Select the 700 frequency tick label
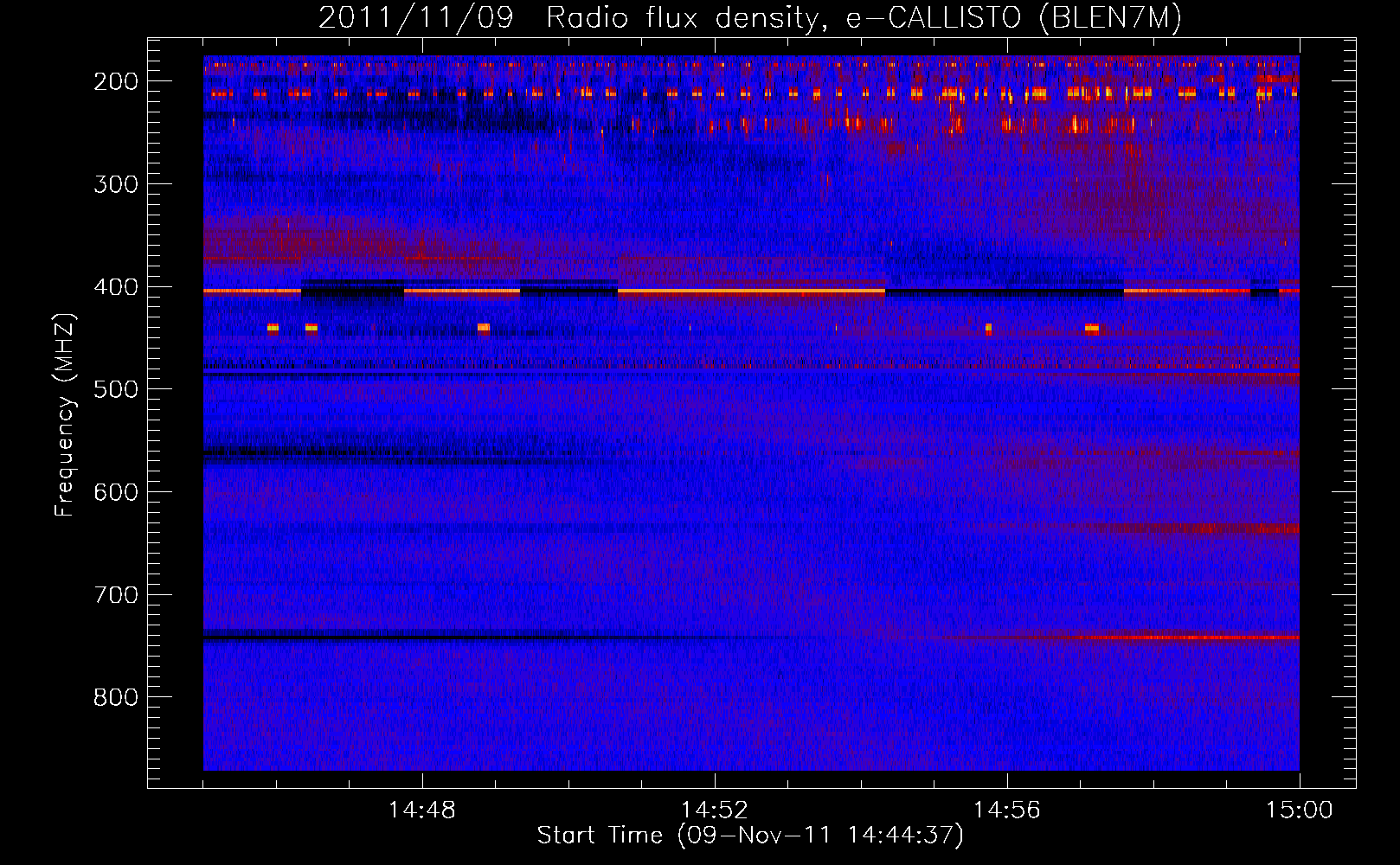 116,595
